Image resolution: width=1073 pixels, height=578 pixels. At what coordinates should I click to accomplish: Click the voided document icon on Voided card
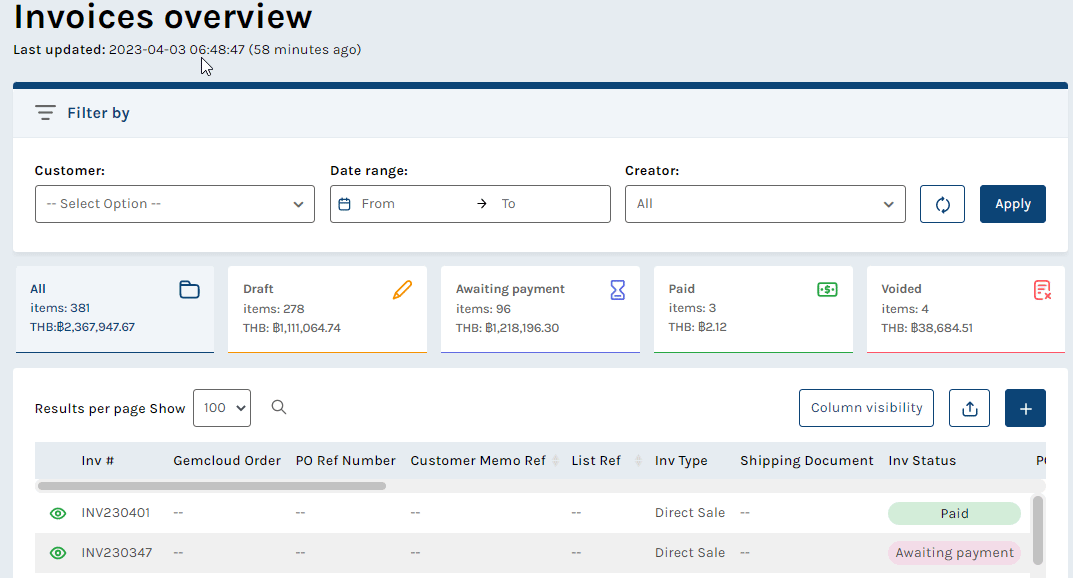tap(1042, 290)
